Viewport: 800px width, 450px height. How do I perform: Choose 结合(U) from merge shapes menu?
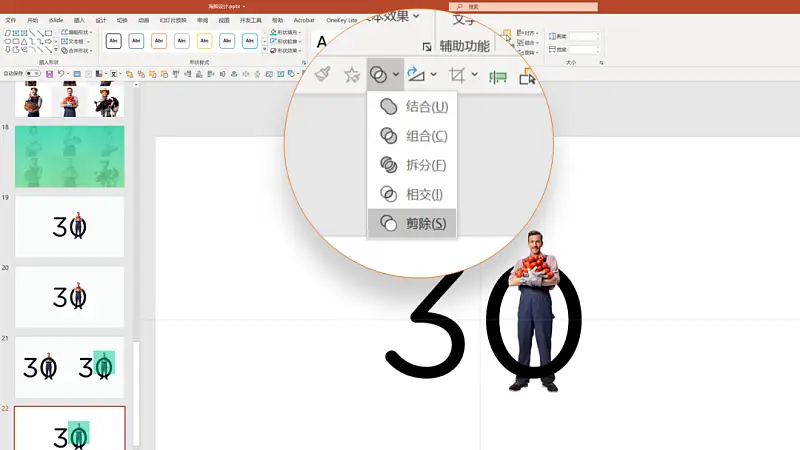point(412,107)
